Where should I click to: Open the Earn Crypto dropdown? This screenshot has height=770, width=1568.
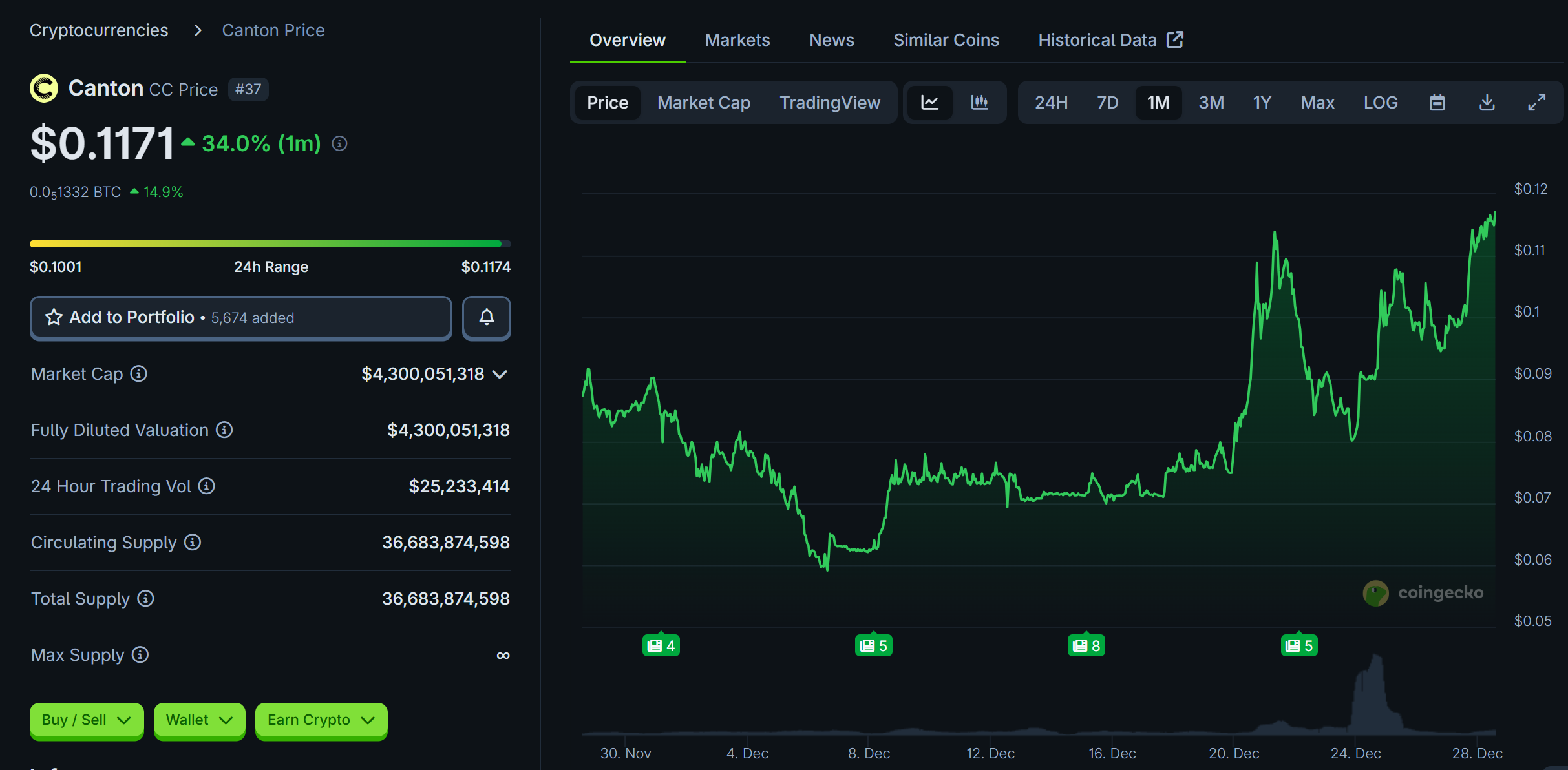coord(321,720)
